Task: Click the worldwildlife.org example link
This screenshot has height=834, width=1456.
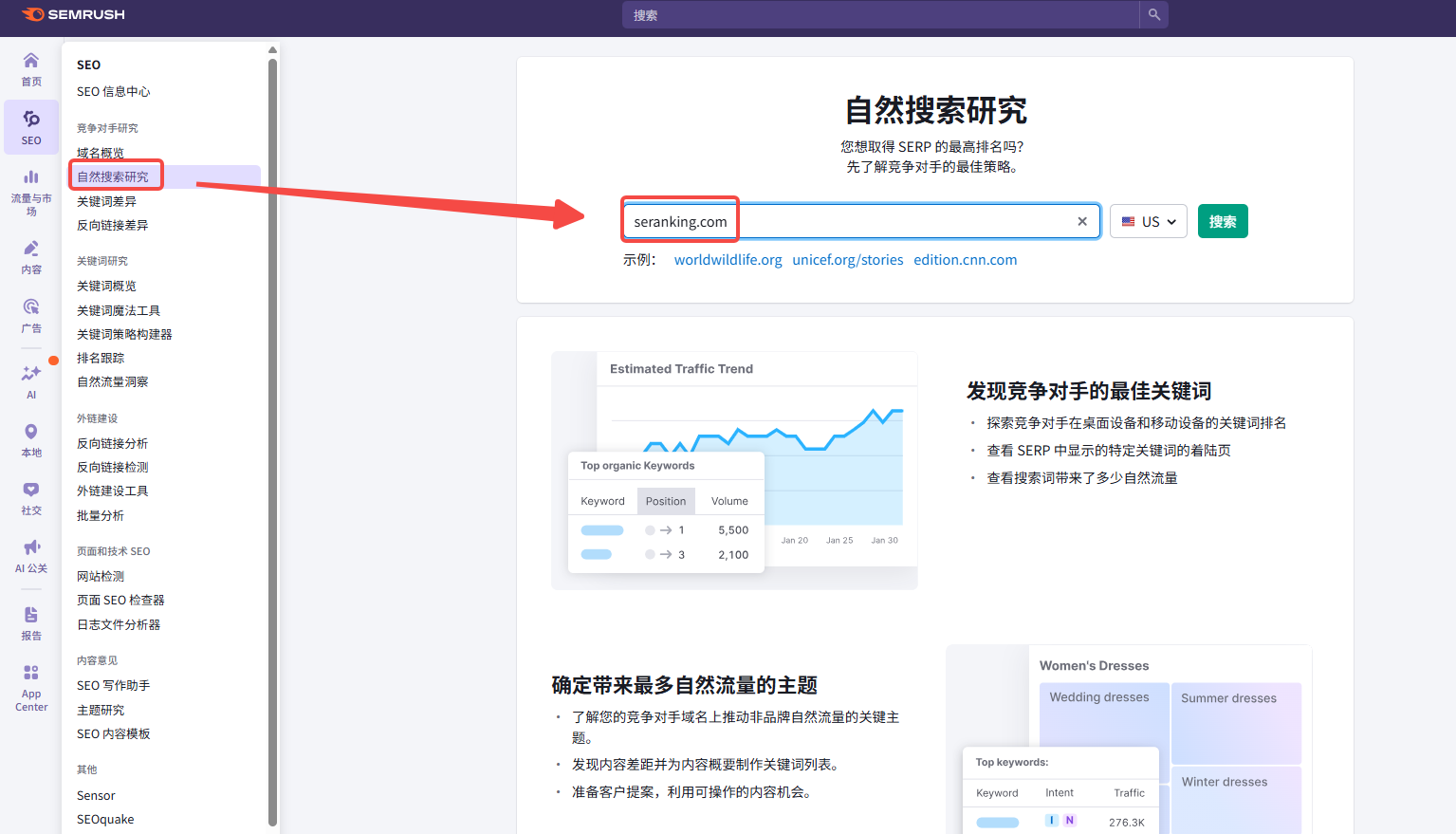Action: coord(728,260)
